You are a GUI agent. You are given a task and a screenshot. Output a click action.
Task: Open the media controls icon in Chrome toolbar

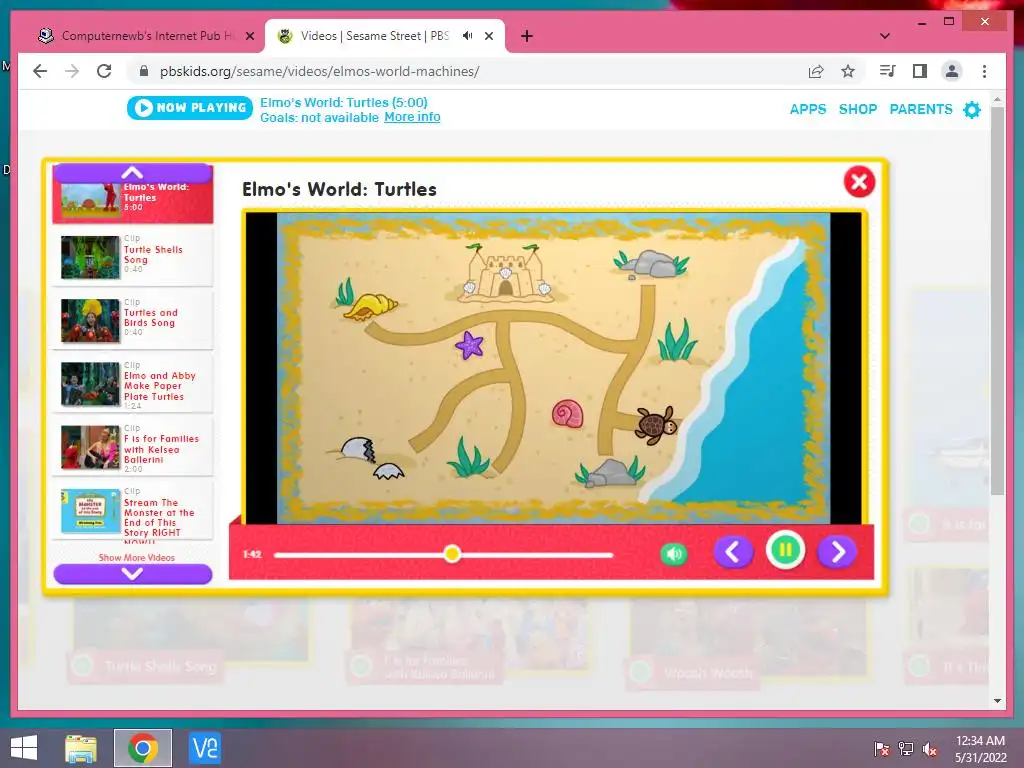pyautogui.click(x=888, y=71)
